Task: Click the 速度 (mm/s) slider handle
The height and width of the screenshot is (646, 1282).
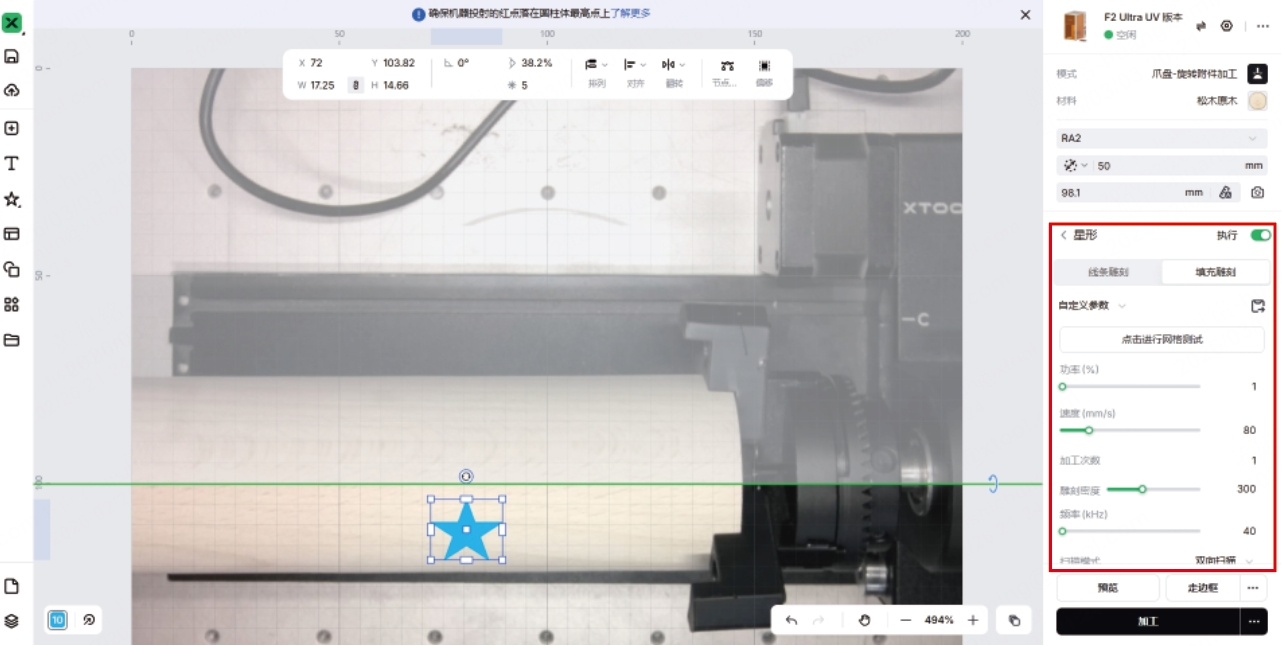Action: point(1089,430)
